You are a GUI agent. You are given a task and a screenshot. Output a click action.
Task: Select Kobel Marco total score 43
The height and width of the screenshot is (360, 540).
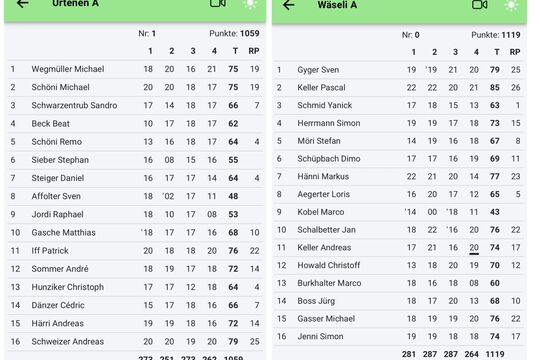(495, 212)
